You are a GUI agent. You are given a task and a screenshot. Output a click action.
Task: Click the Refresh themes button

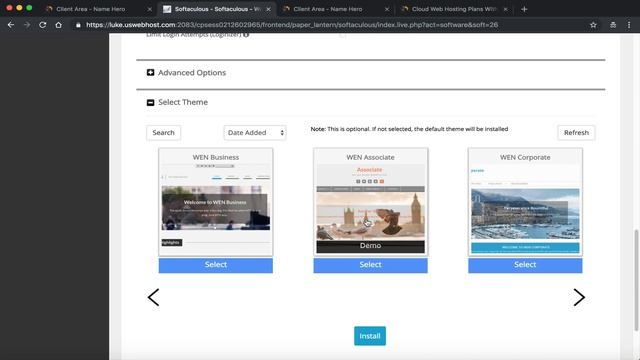576,133
